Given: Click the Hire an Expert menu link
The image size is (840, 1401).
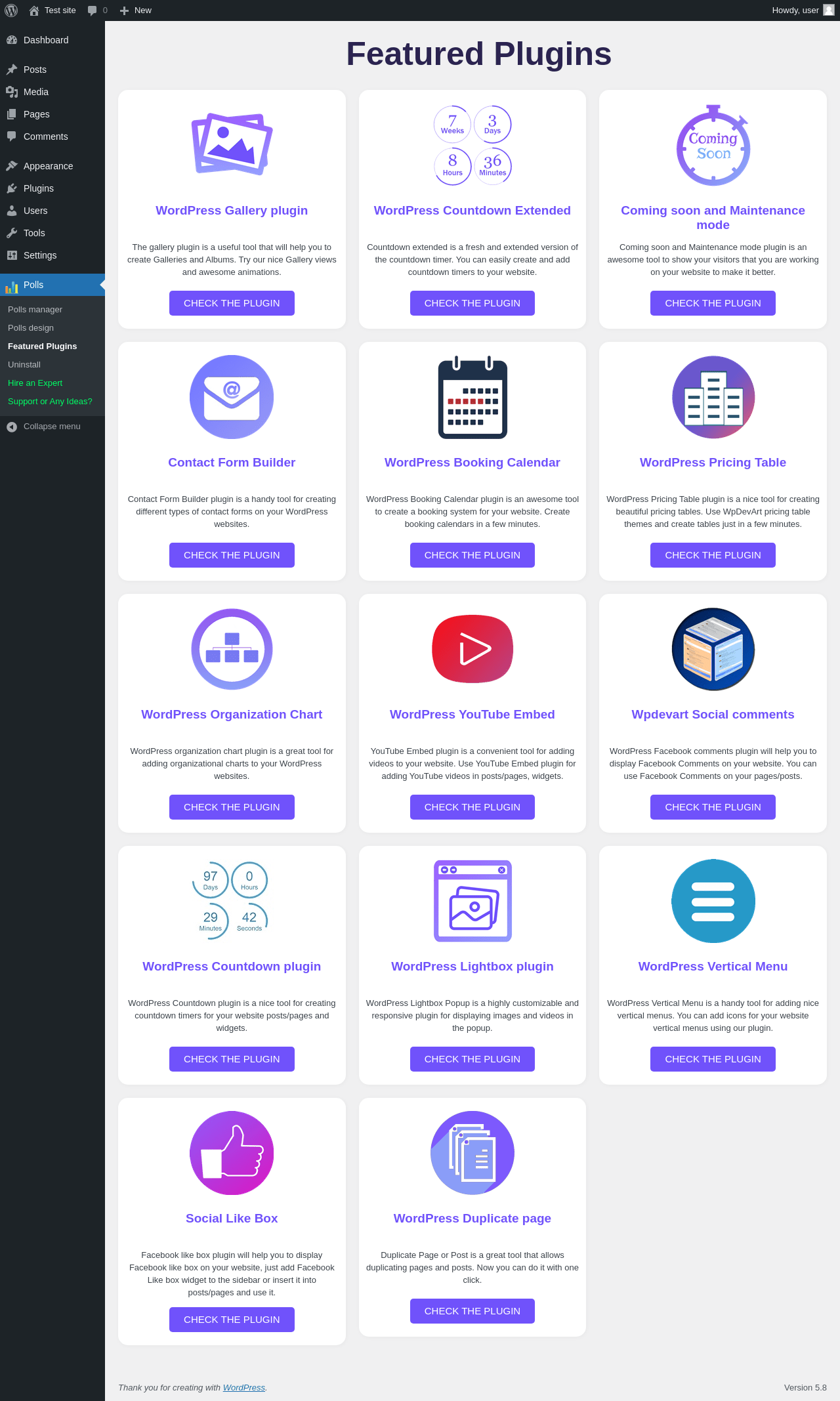Looking at the screenshot, I should (35, 383).
